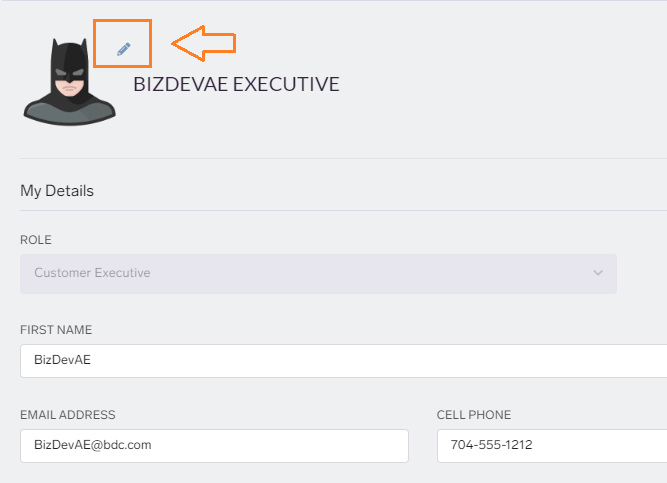667x483 pixels.
Task: Click the FIRST NAME field label
Action: (x=56, y=330)
